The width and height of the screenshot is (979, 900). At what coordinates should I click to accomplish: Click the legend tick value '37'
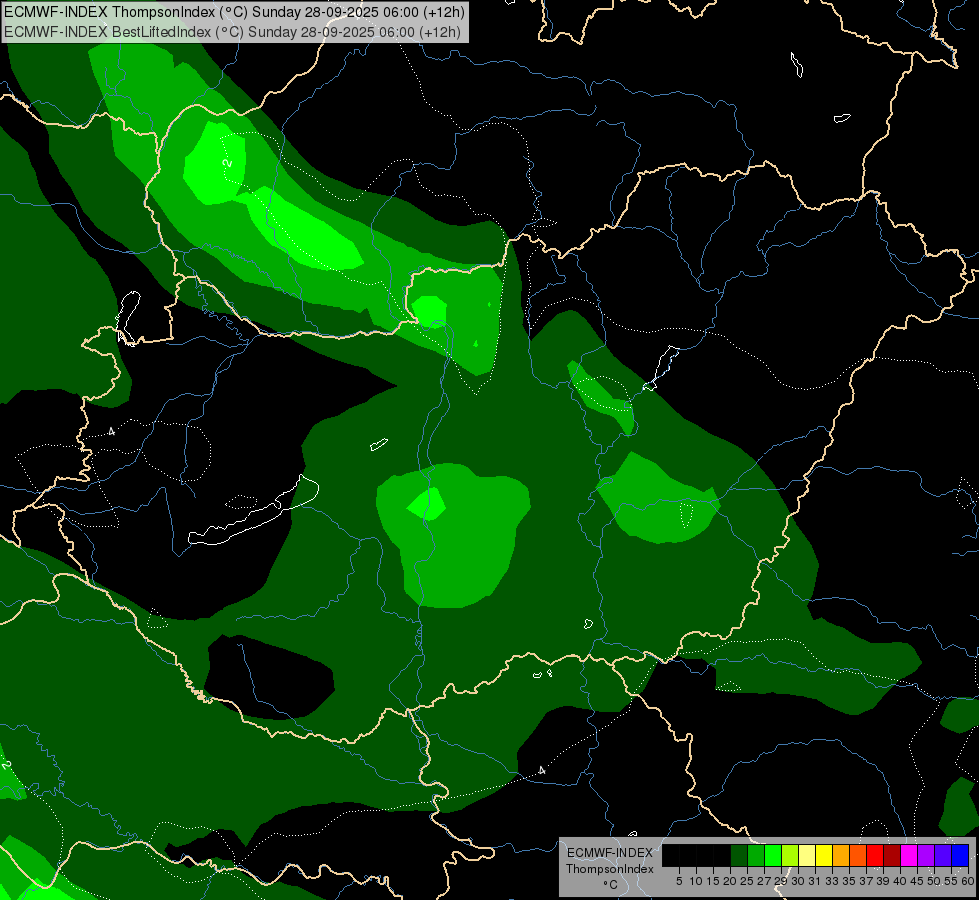coord(866,881)
